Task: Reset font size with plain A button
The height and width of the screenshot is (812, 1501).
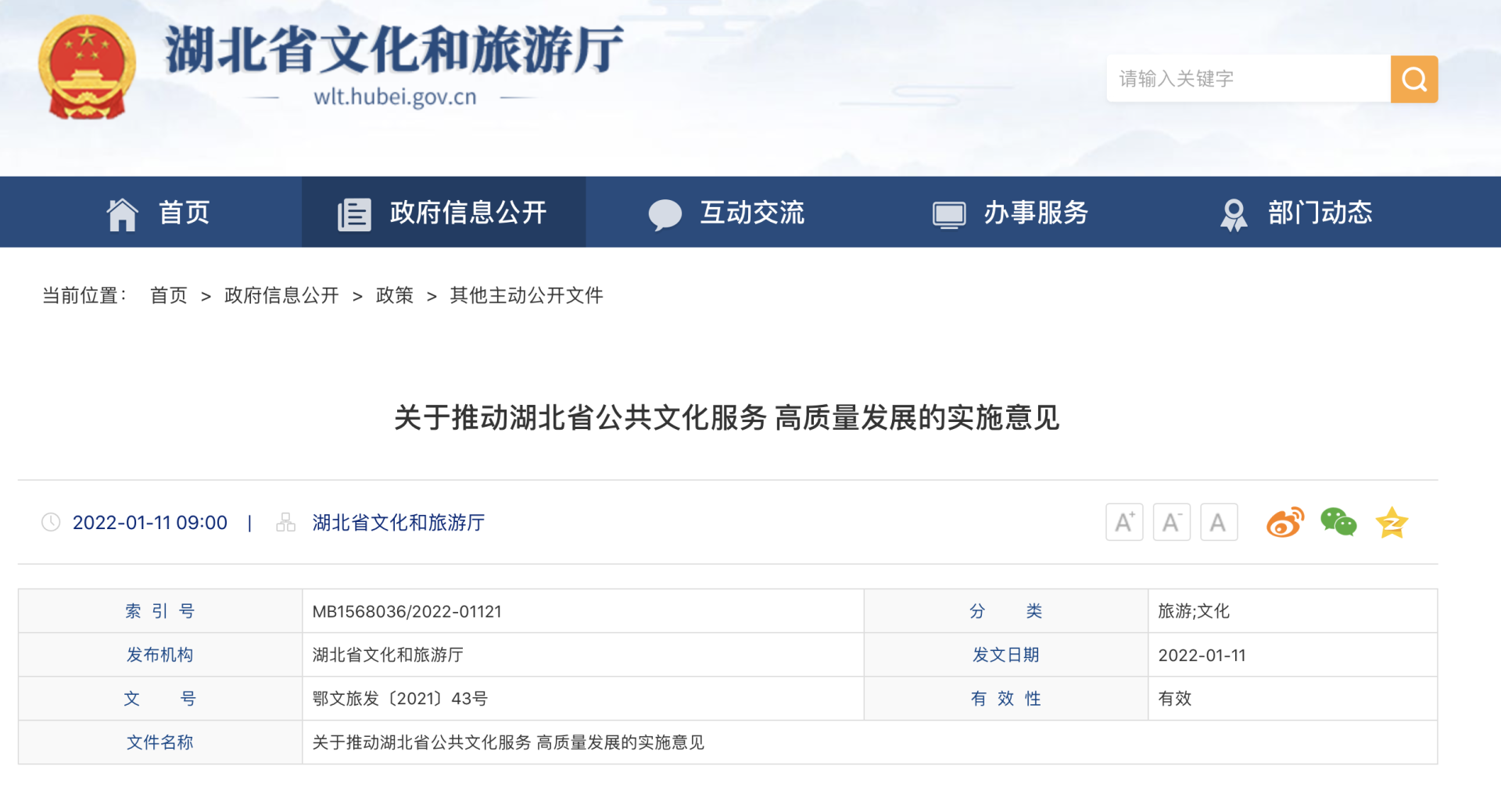Action: pyautogui.click(x=1219, y=522)
